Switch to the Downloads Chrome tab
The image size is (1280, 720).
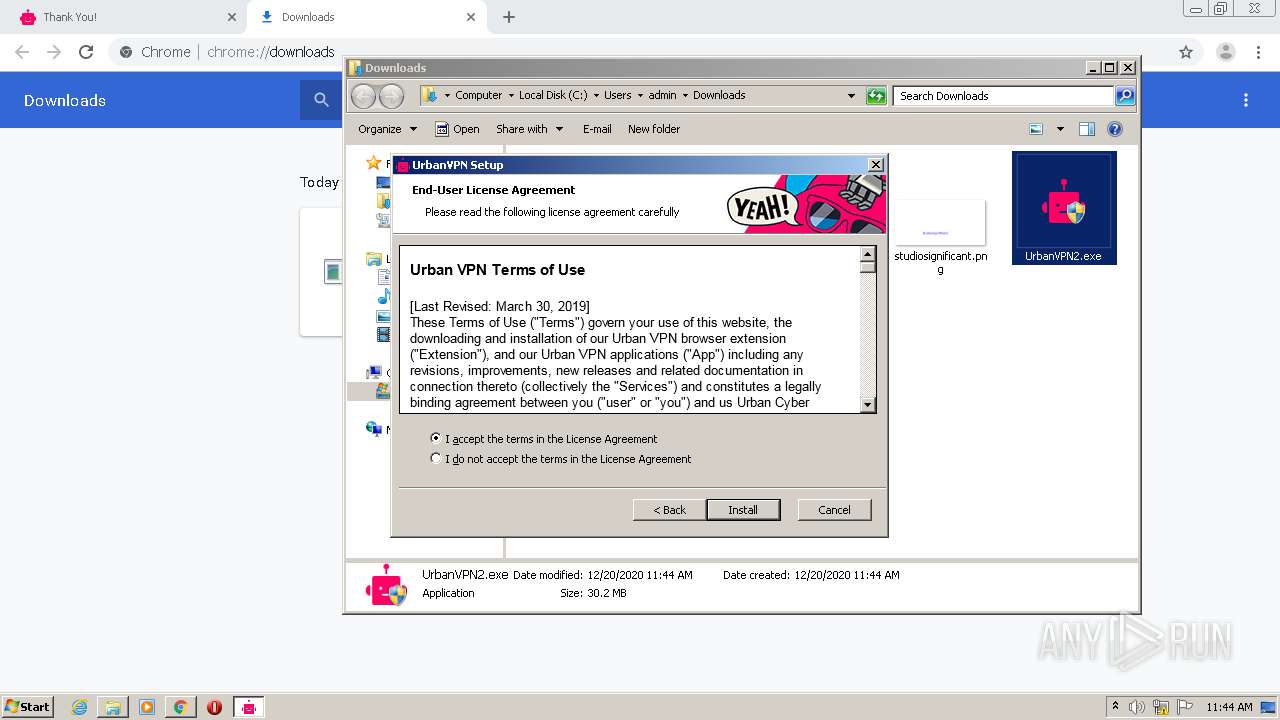click(x=366, y=17)
